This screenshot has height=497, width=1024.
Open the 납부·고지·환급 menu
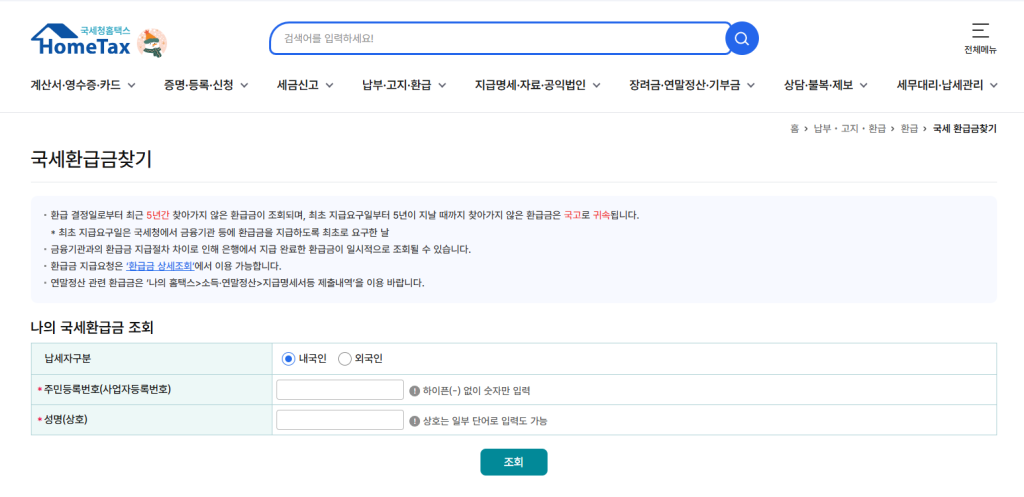397,85
